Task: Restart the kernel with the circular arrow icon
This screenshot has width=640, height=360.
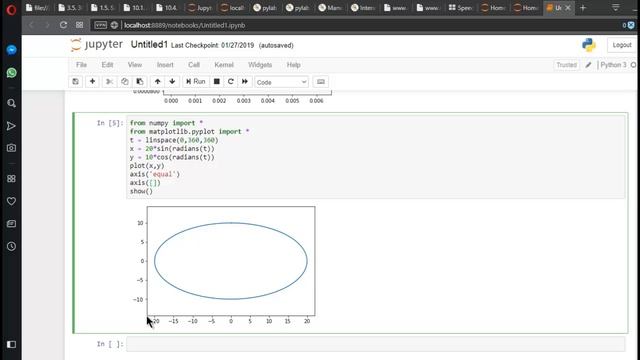Action: coord(231,82)
